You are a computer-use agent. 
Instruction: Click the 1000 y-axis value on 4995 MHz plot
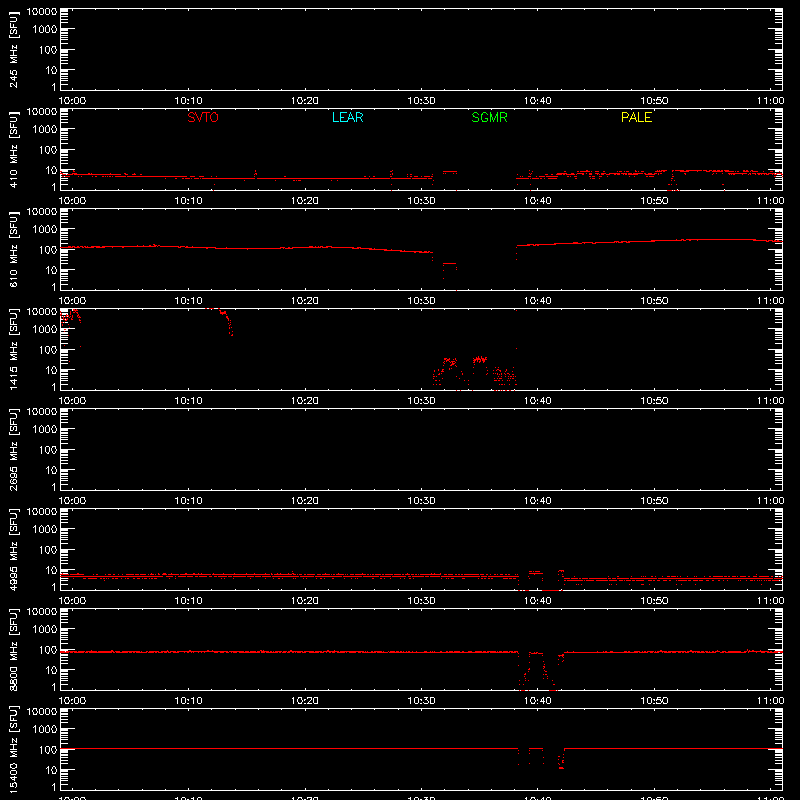click(45, 530)
